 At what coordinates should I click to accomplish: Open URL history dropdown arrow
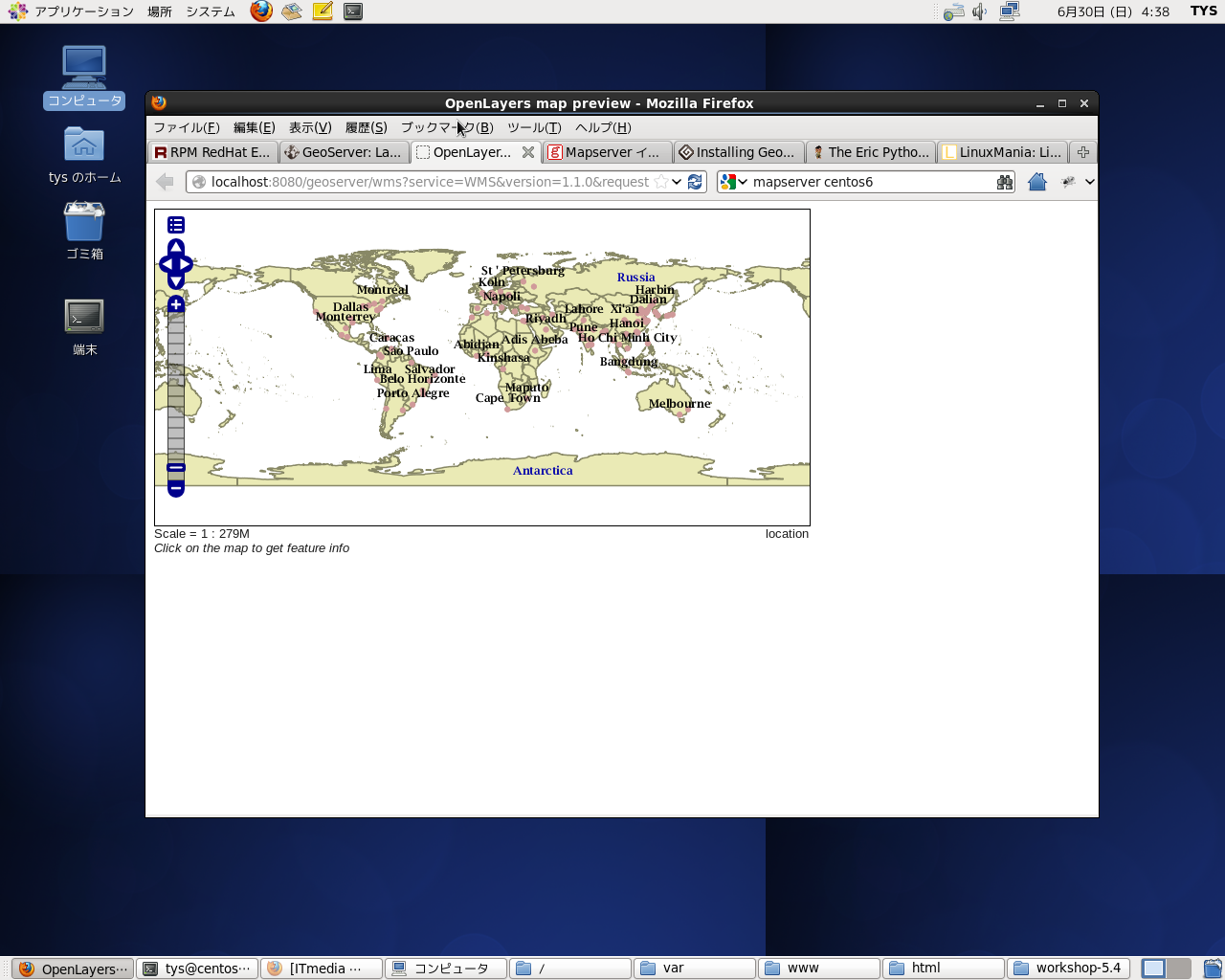pyautogui.click(x=678, y=182)
